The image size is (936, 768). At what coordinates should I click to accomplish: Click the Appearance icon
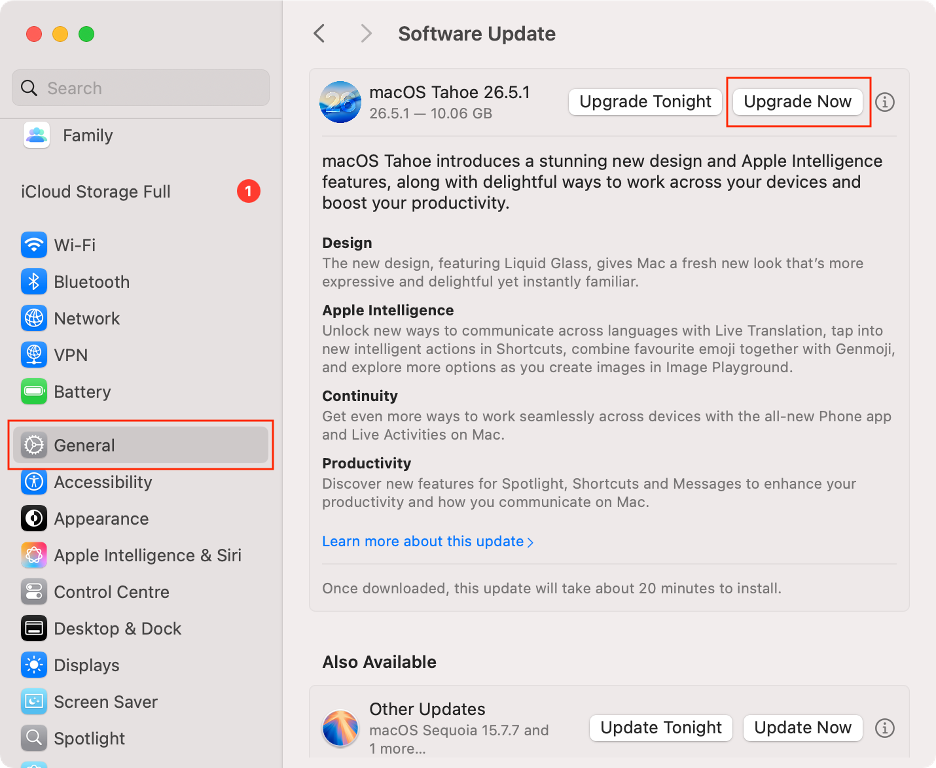34,519
